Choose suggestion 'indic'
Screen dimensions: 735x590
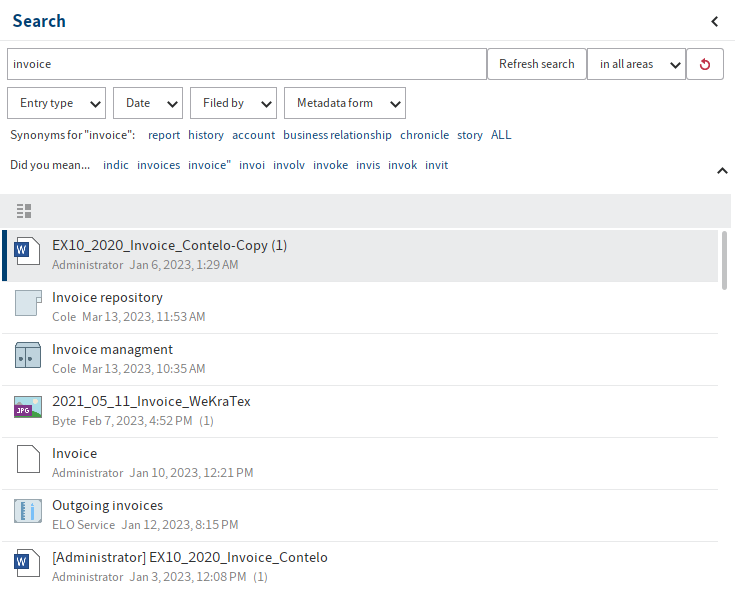coord(116,165)
